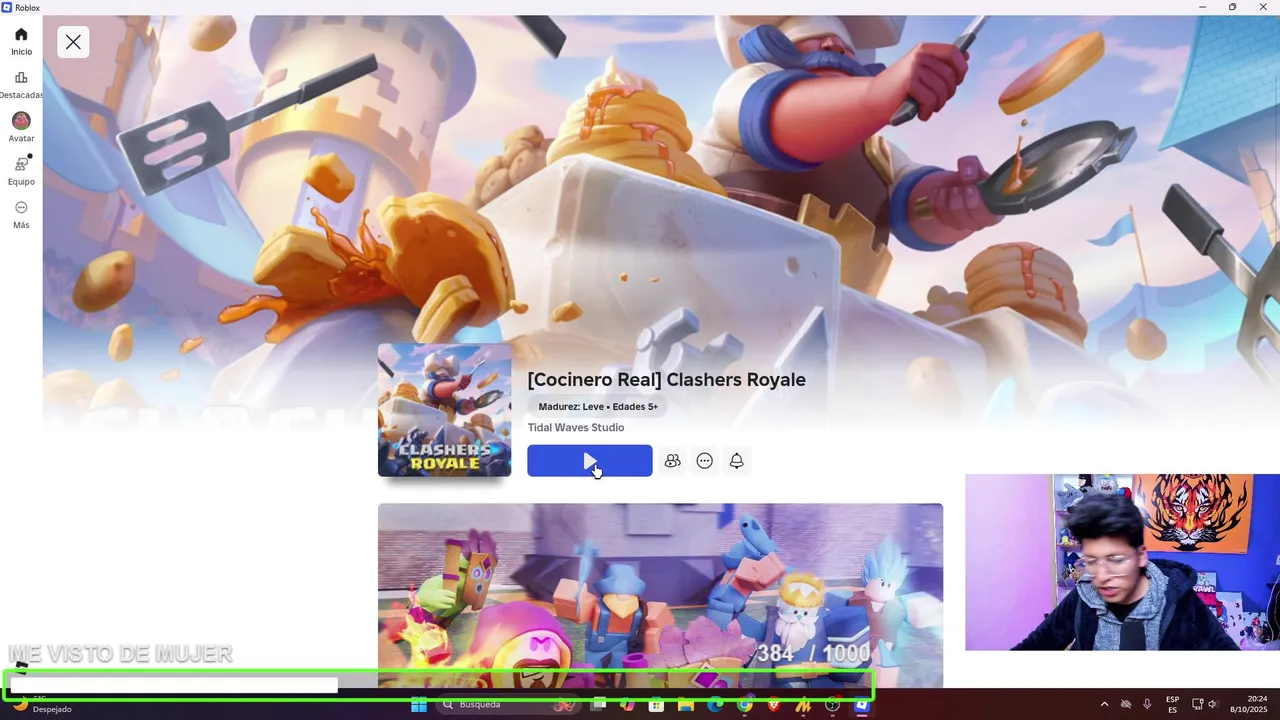This screenshot has height=720, width=1280.
Task: Select the Madurez: Leve • Edades 5+ label
Action: [598, 407]
